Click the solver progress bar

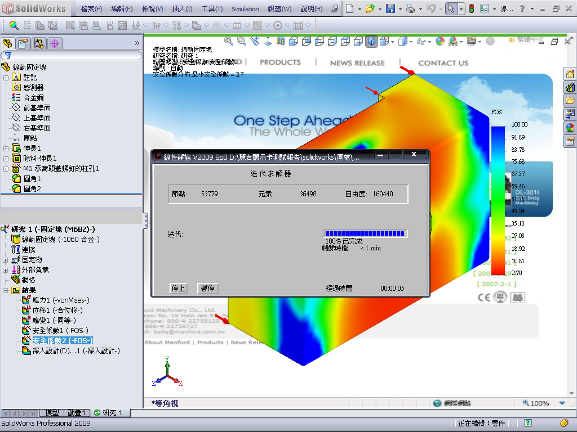365,234
